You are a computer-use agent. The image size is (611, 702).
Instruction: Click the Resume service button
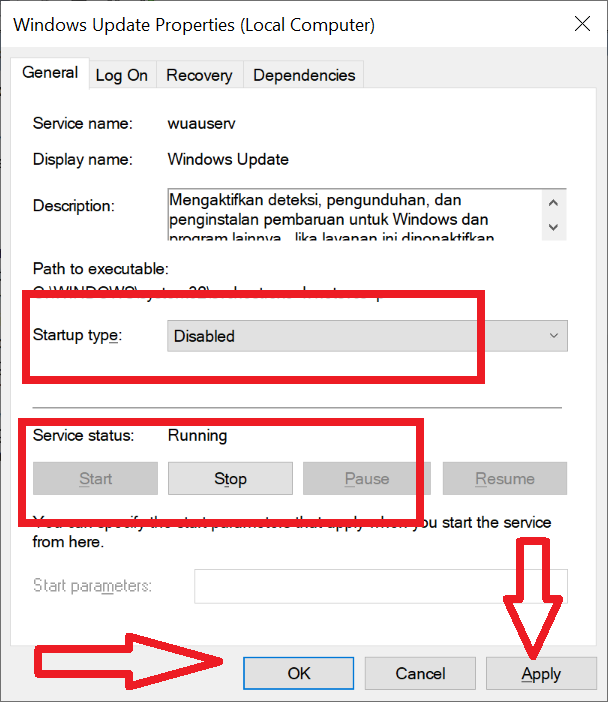505,479
